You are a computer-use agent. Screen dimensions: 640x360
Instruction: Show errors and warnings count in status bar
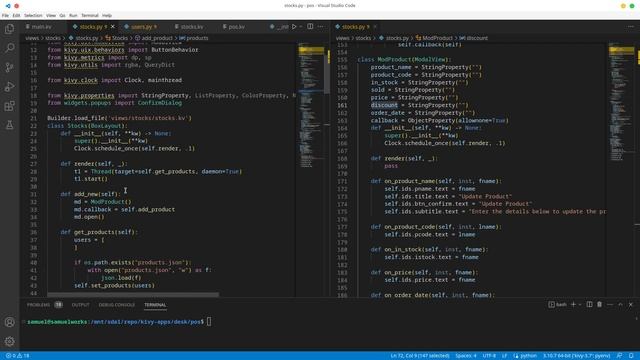(x=18, y=356)
